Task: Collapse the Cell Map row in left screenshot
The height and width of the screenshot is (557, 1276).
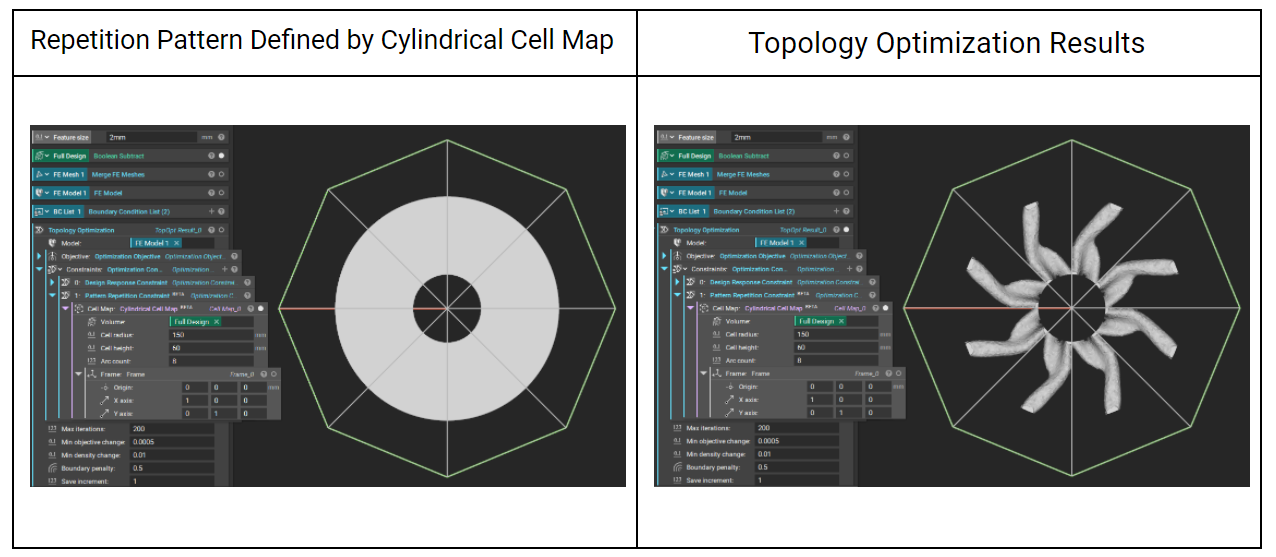Action: (x=65, y=309)
